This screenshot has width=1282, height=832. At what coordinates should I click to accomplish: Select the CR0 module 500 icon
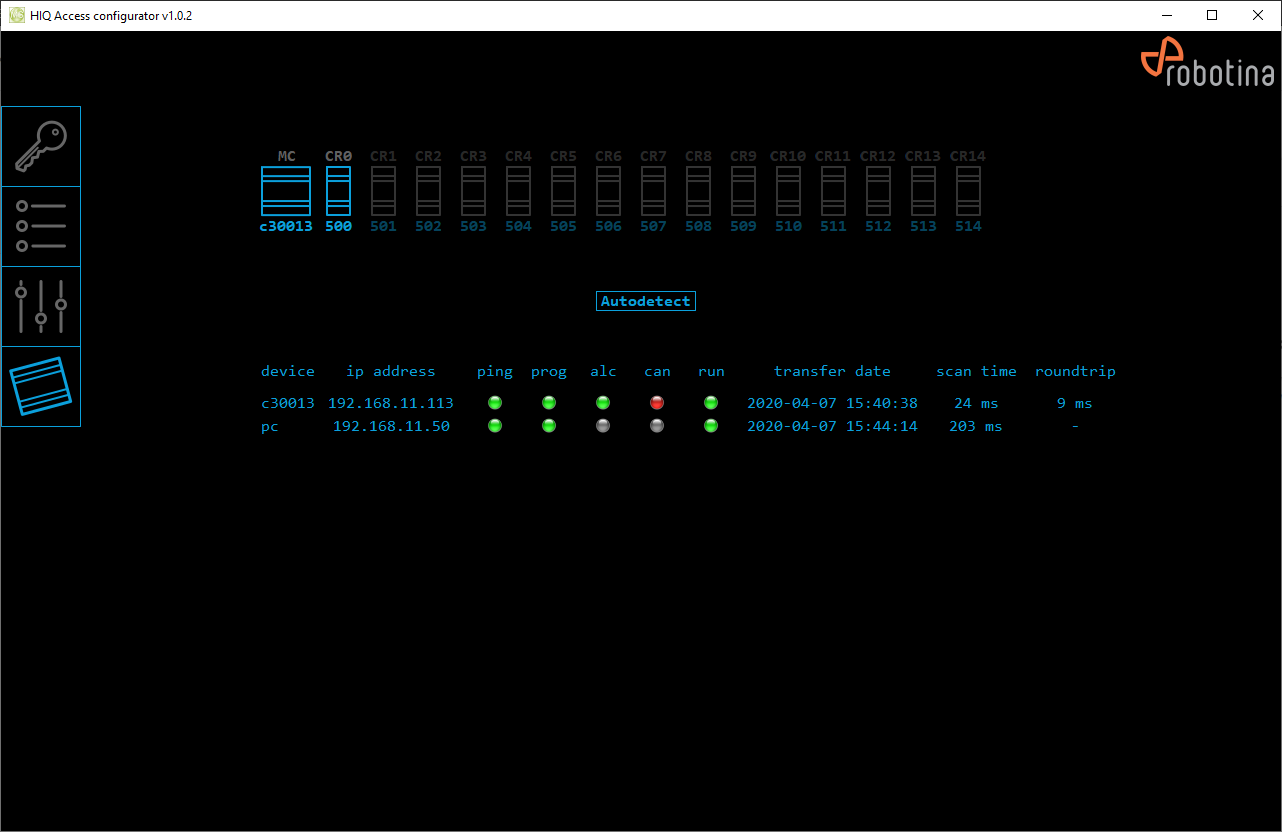[x=339, y=191]
